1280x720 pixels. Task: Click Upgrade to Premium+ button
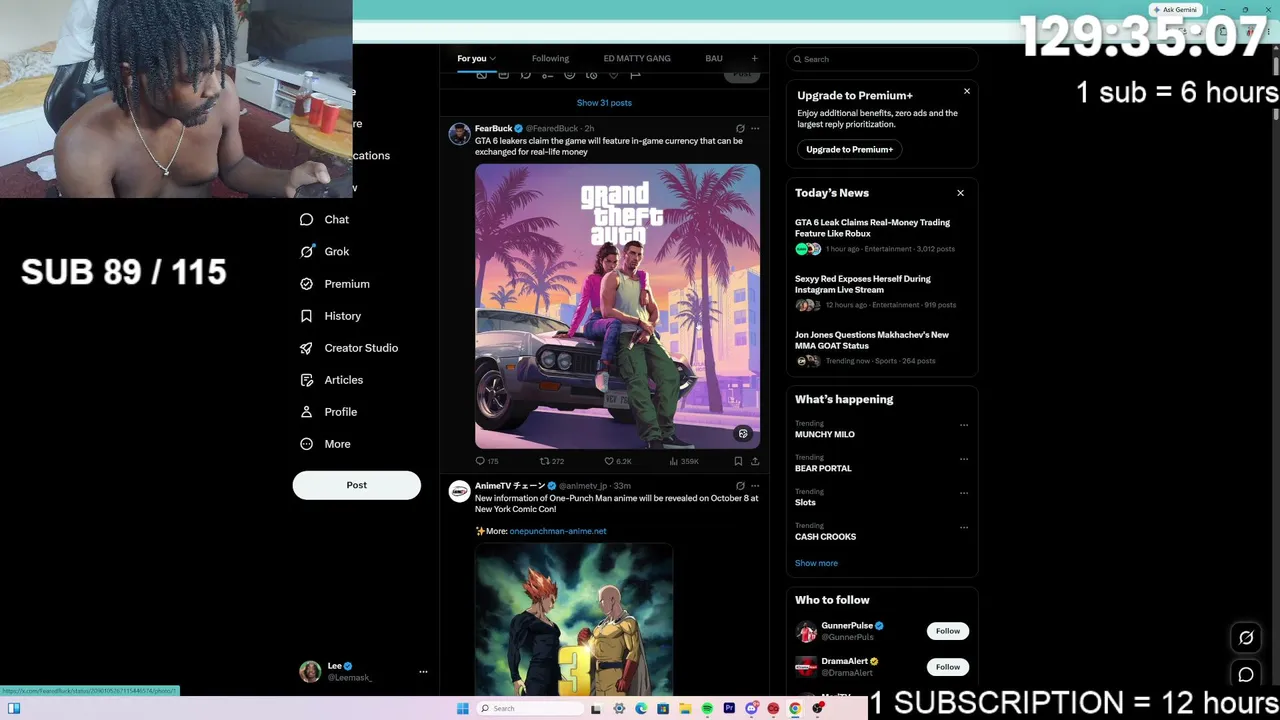pos(850,149)
